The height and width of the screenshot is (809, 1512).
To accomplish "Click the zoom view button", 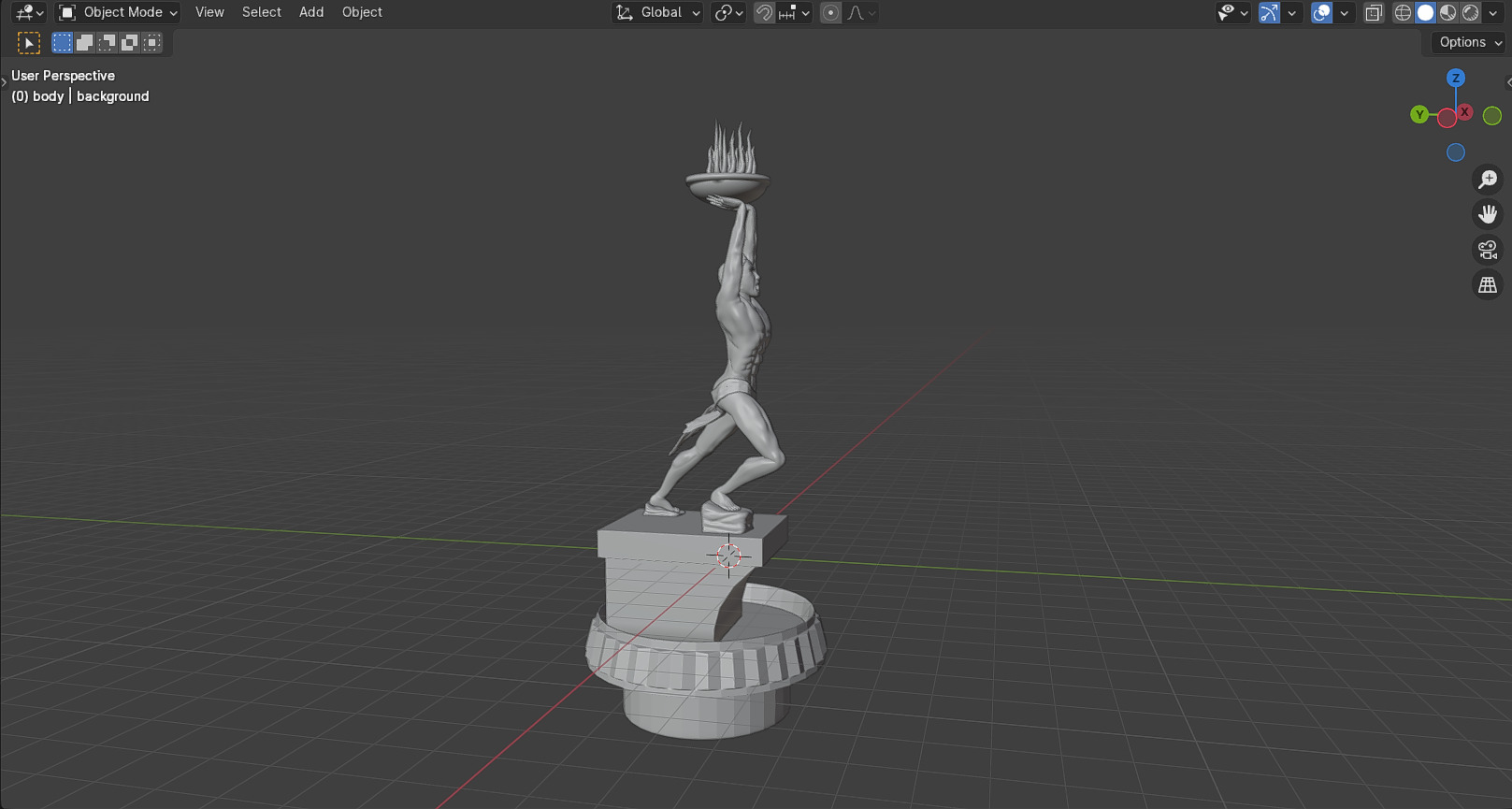I will pyautogui.click(x=1488, y=179).
